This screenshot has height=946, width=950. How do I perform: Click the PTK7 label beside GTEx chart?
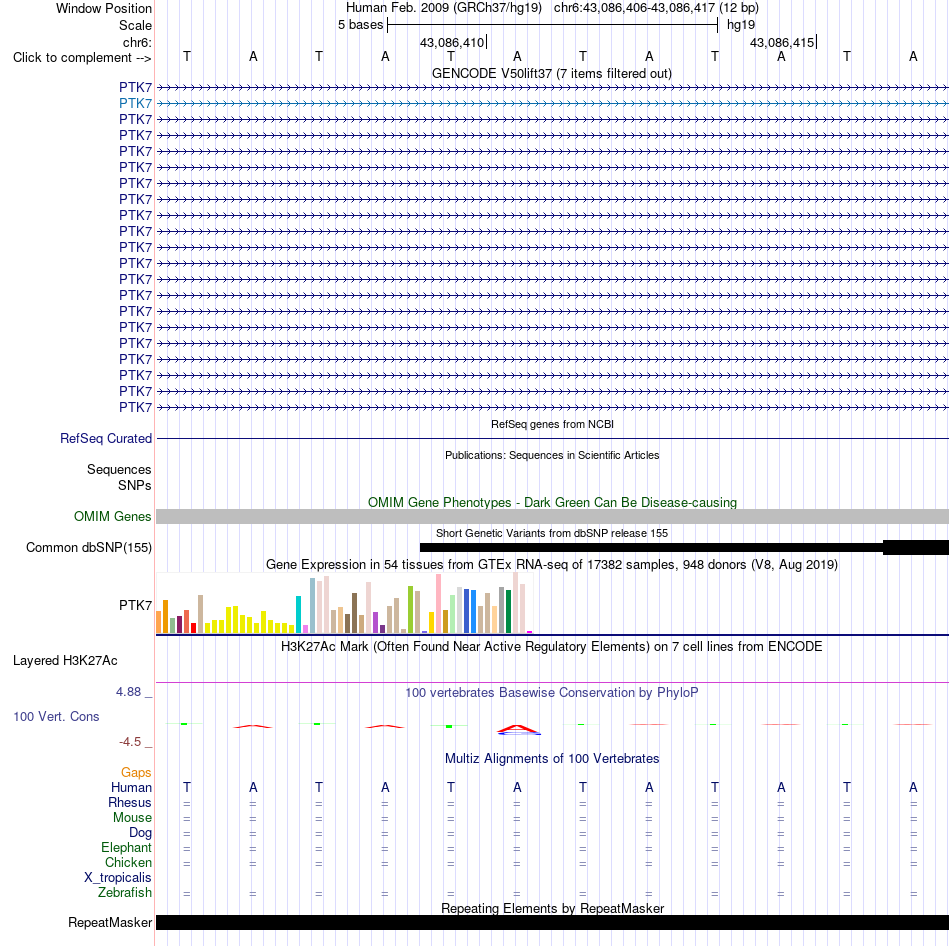[135, 605]
